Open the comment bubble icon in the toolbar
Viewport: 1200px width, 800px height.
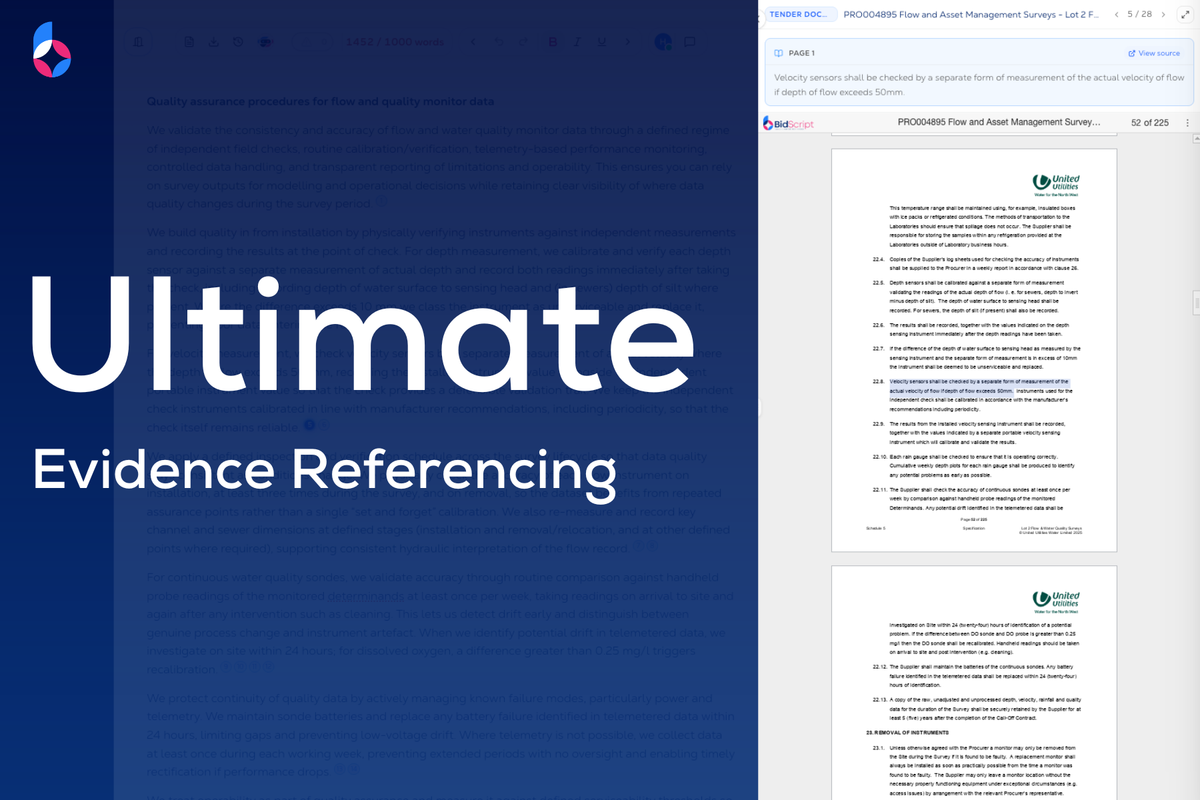click(x=688, y=42)
